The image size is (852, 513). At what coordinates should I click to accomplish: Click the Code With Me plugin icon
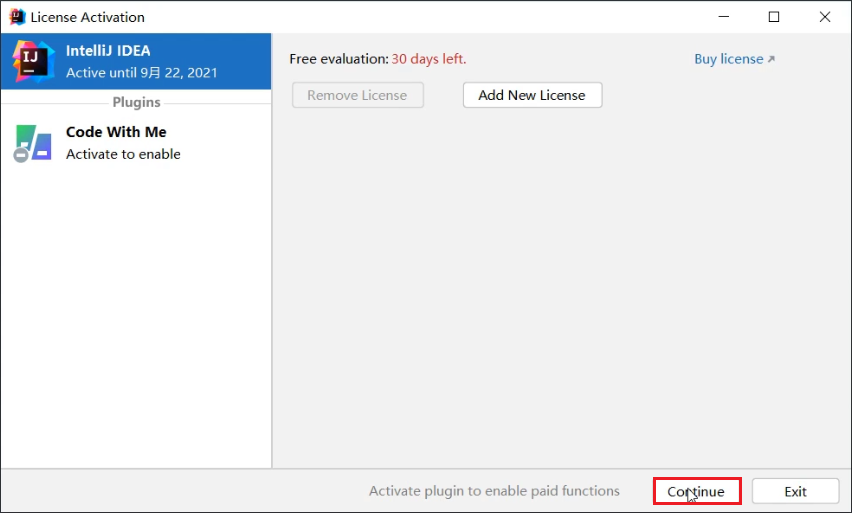coord(33,143)
